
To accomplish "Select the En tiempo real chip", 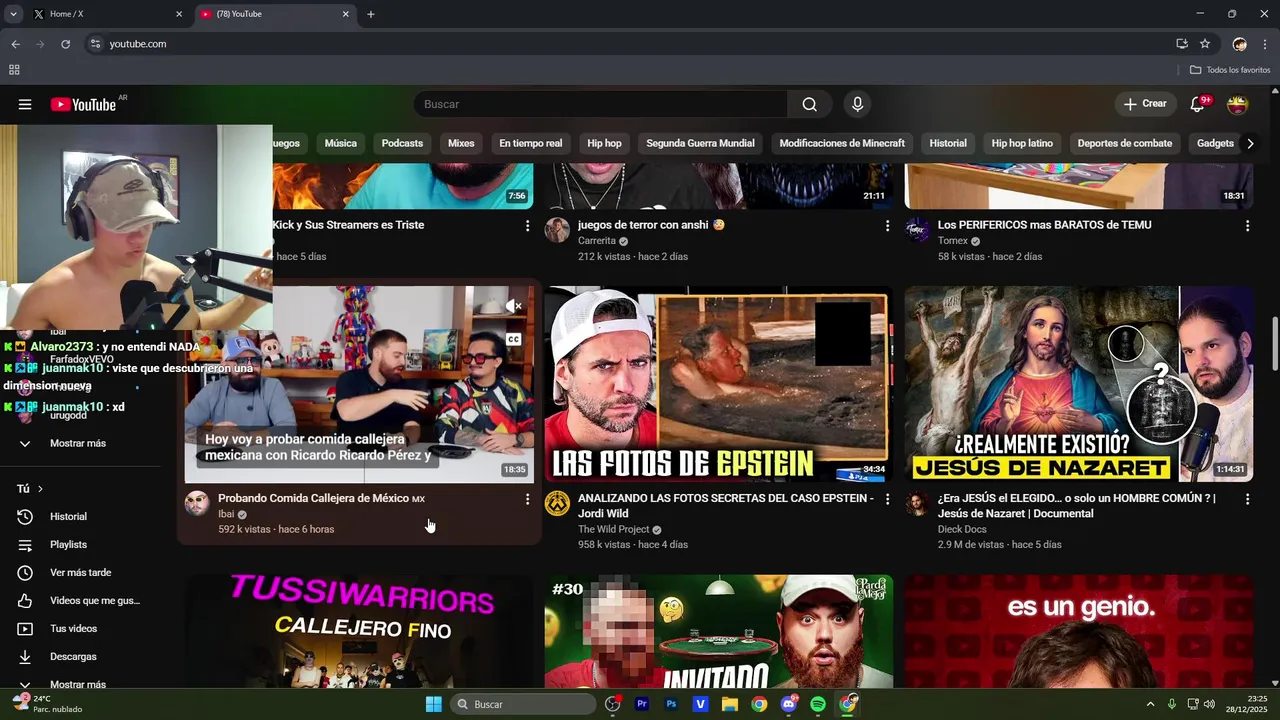I will (530, 143).
